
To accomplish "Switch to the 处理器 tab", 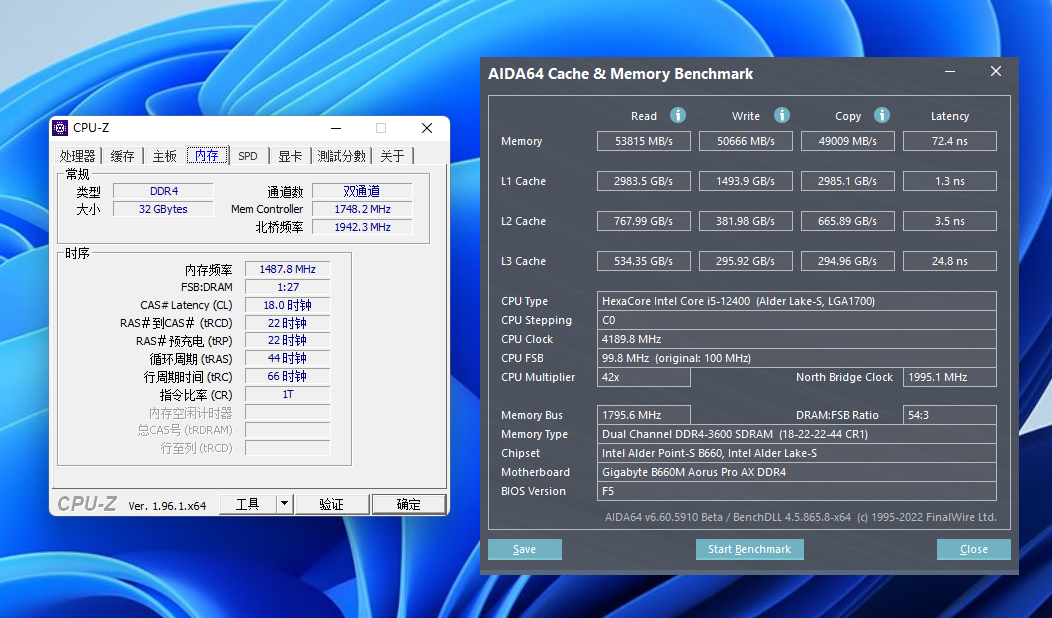I will pos(77,156).
